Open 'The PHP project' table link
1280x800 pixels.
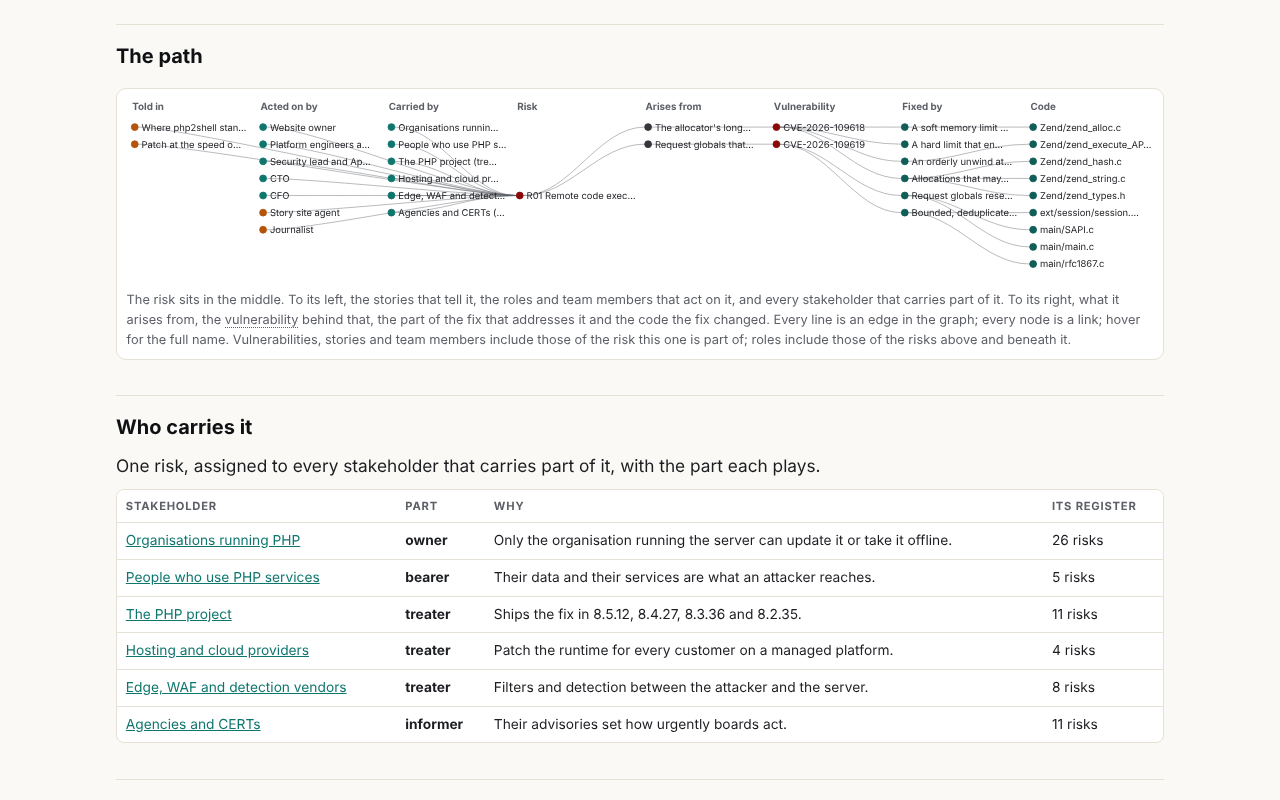[x=179, y=614]
